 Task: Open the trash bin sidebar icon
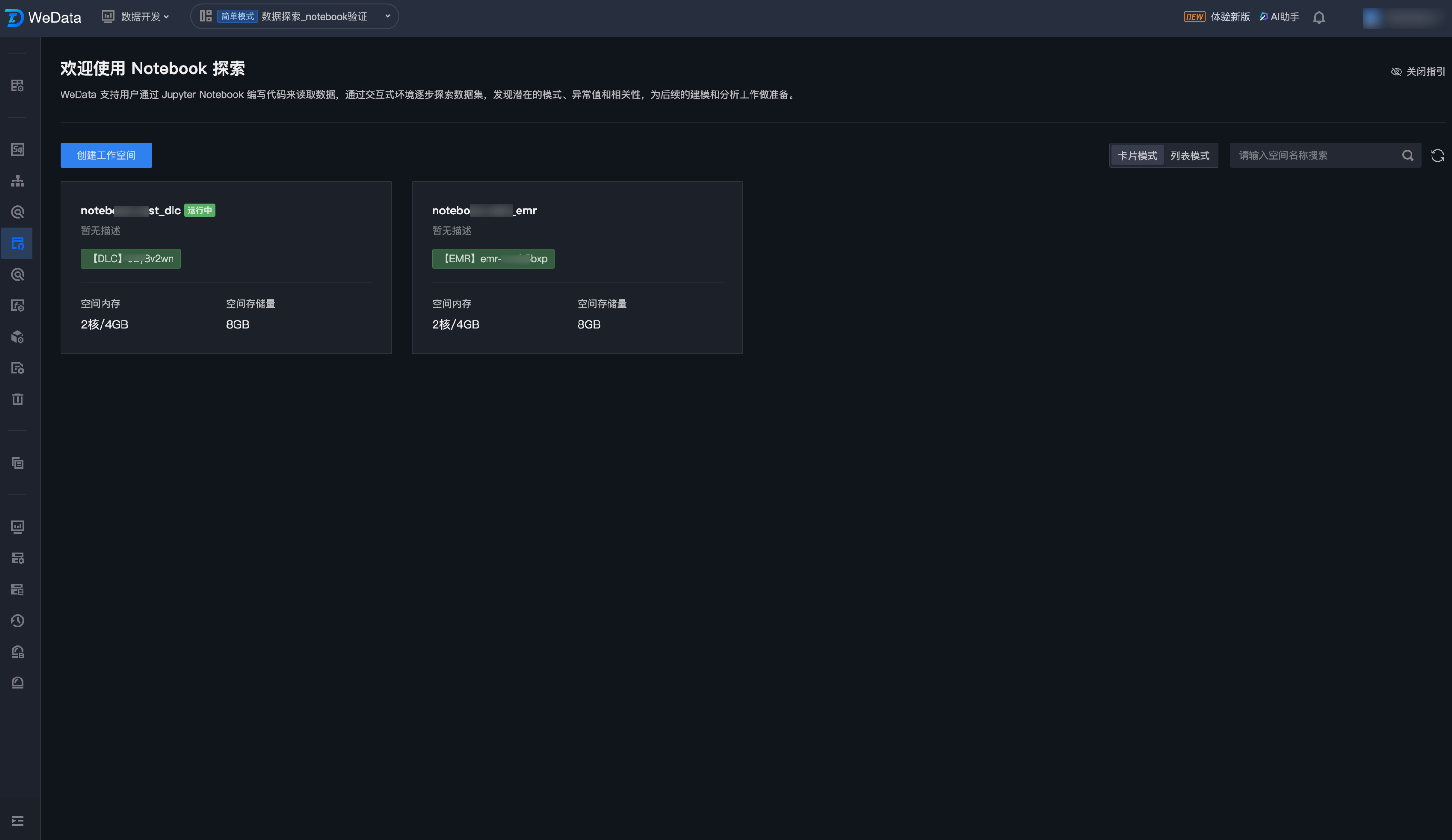(x=17, y=399)
